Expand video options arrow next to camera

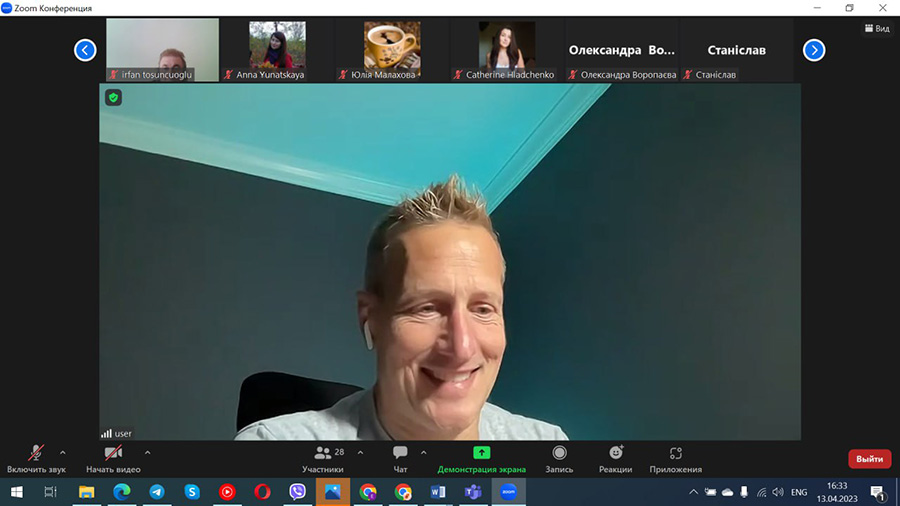pos(148,453)
